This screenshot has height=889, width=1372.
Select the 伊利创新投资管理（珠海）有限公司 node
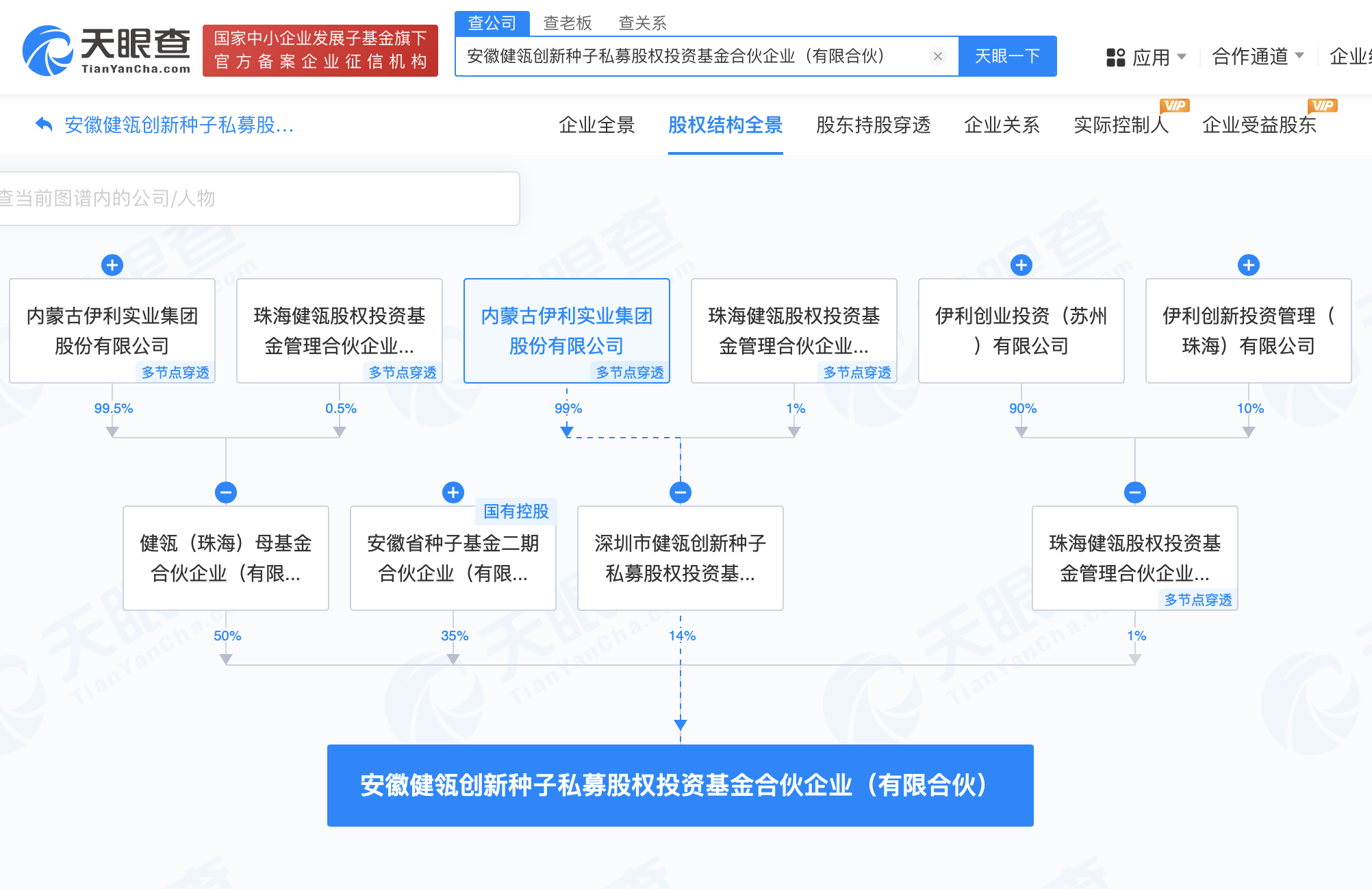[1249, 331]
